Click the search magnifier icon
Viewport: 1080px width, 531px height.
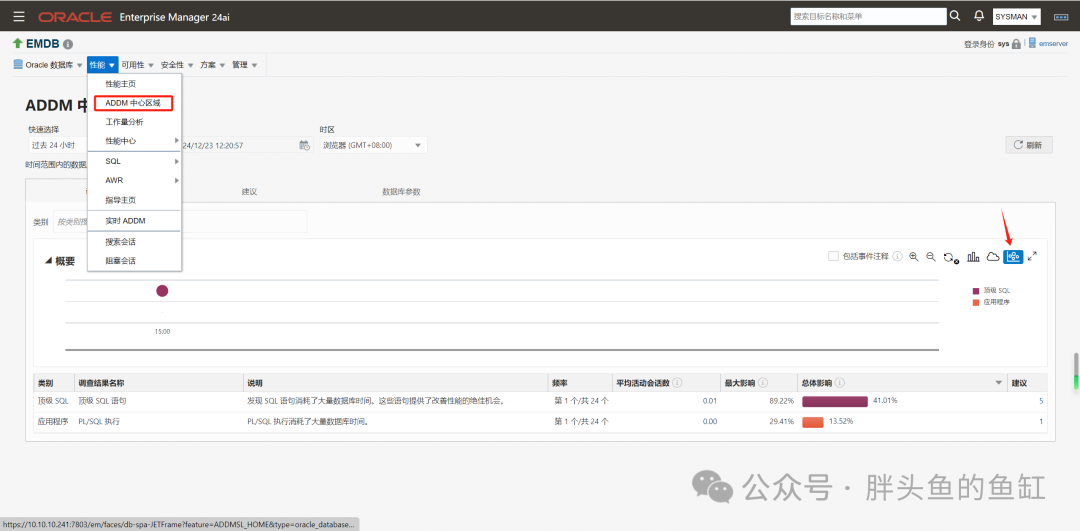(955, 15)
